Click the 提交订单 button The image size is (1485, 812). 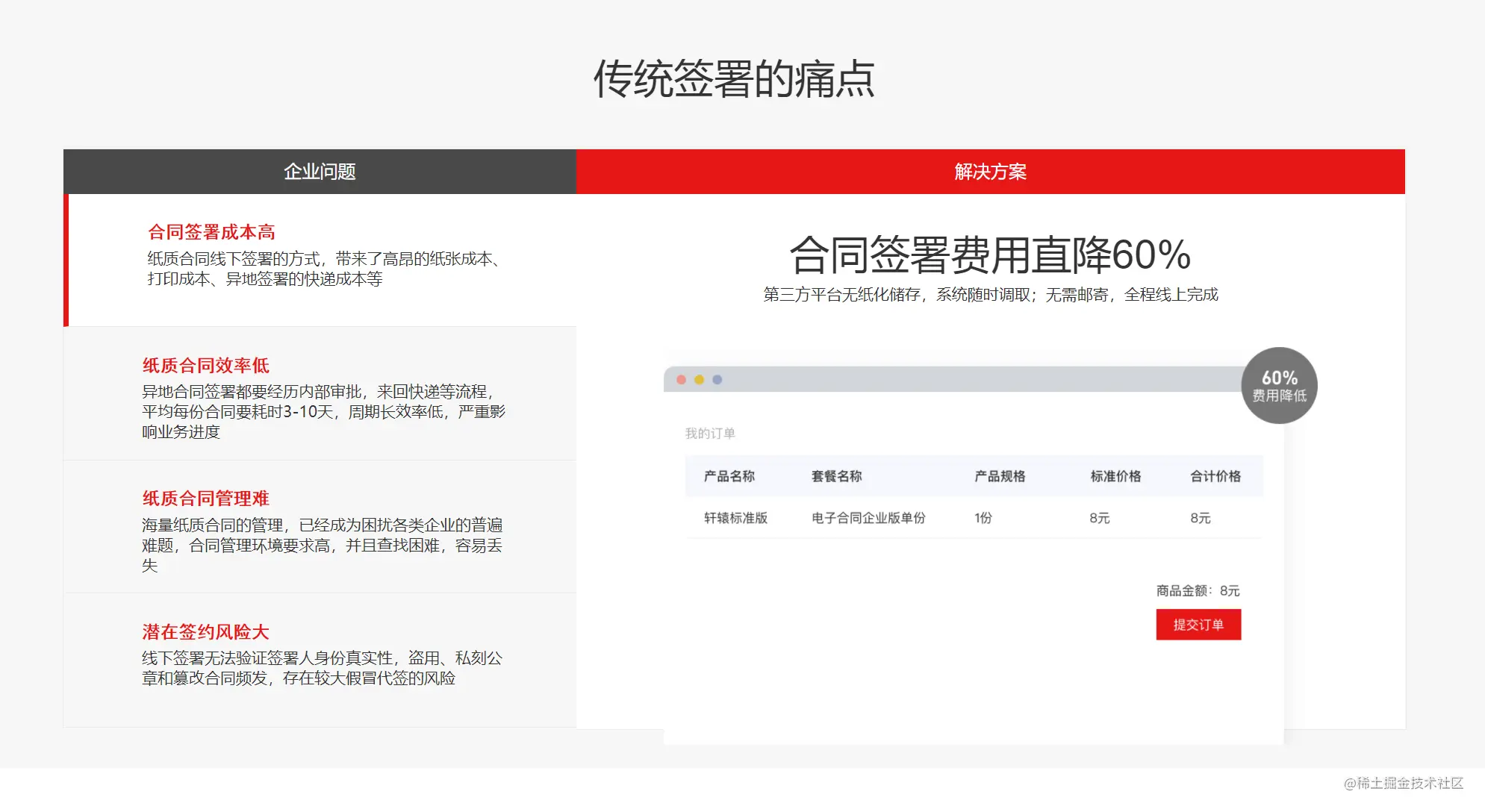(x=1198, y=625)
